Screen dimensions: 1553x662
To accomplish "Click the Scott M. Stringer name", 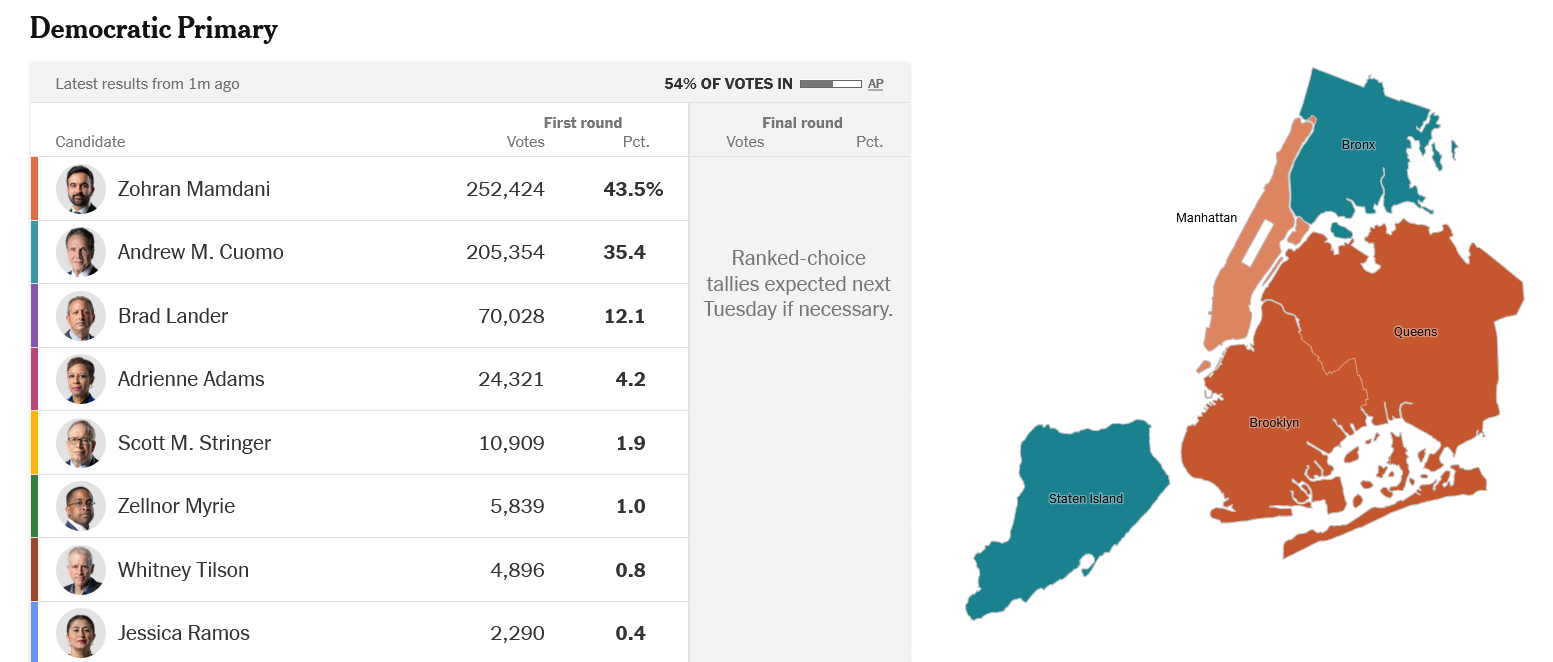I will (194, 443).
